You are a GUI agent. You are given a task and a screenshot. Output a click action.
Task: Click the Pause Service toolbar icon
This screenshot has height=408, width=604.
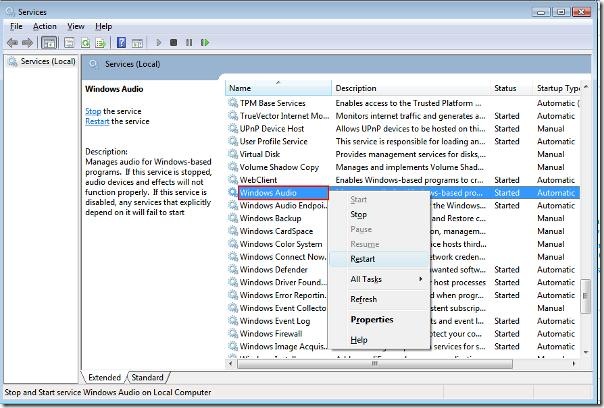189,42
